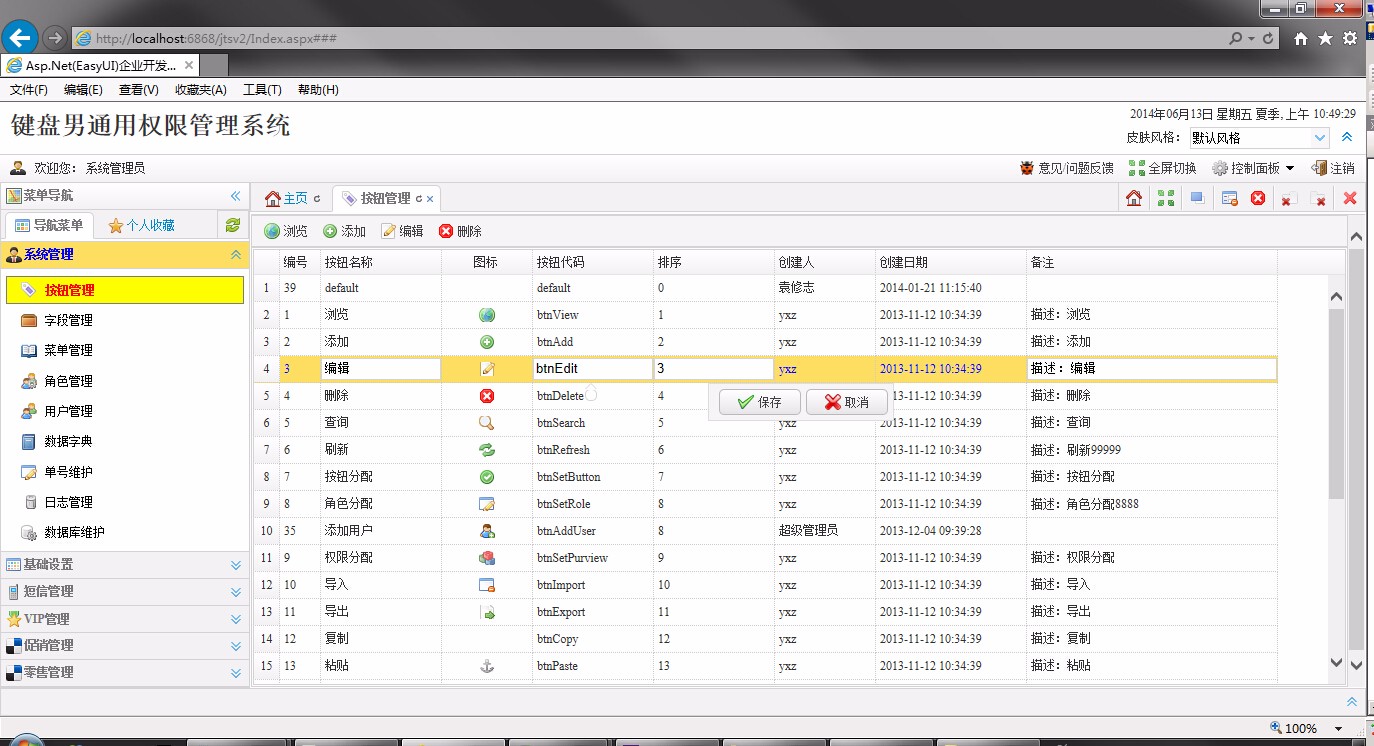Click the red stop icon on the right toolbar
The image size is (1374, 746).
point(1258,199)
